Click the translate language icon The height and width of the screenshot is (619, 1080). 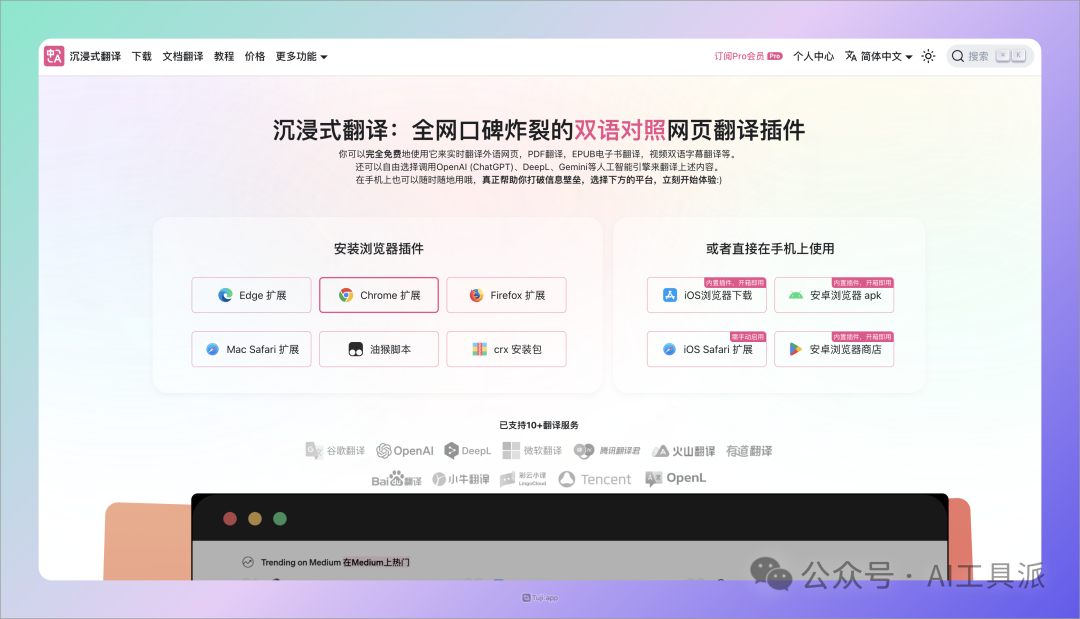[851, 56]
